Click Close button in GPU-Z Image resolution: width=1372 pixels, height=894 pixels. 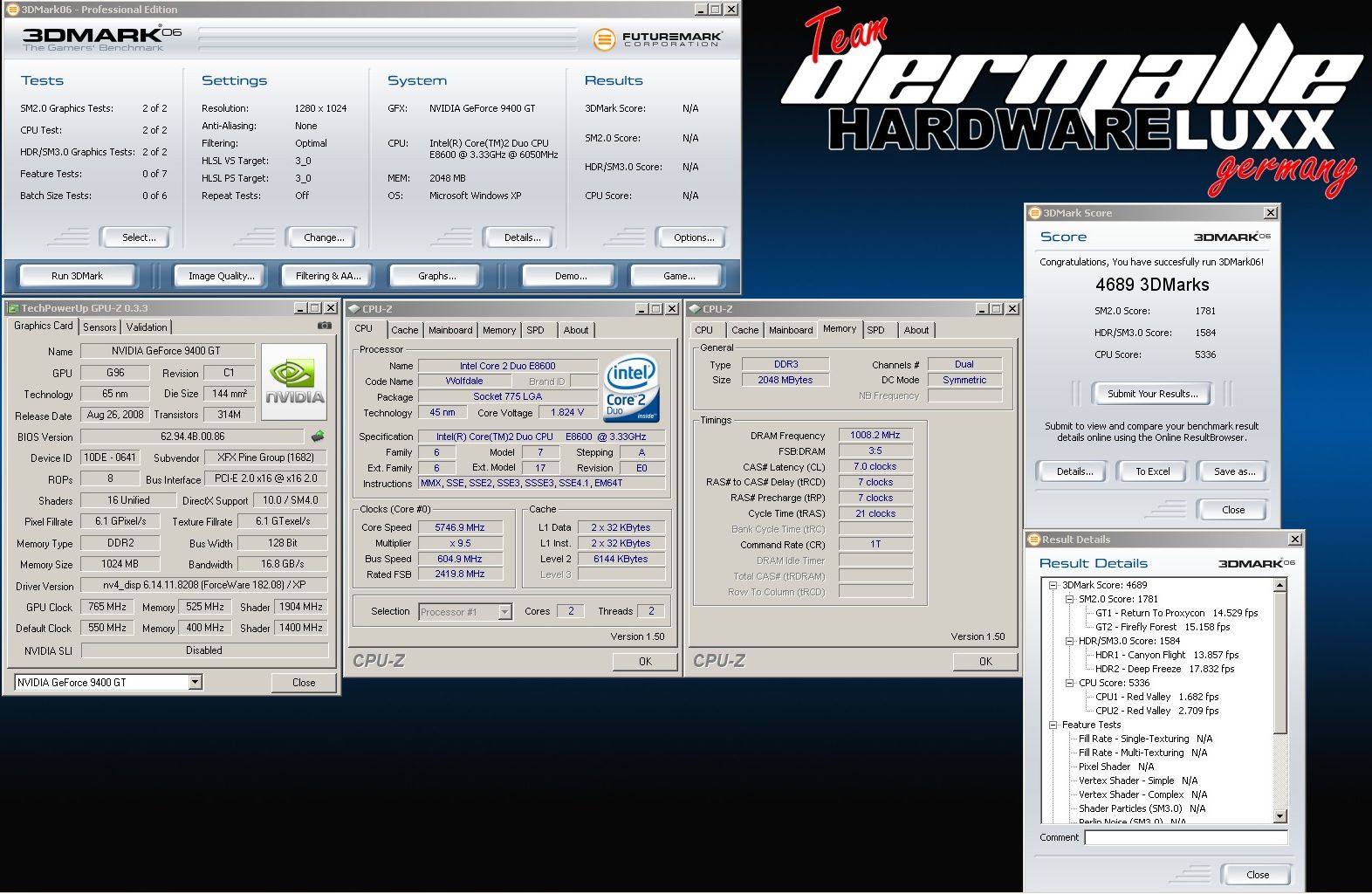pyautogui.click(x=304, y=683)
